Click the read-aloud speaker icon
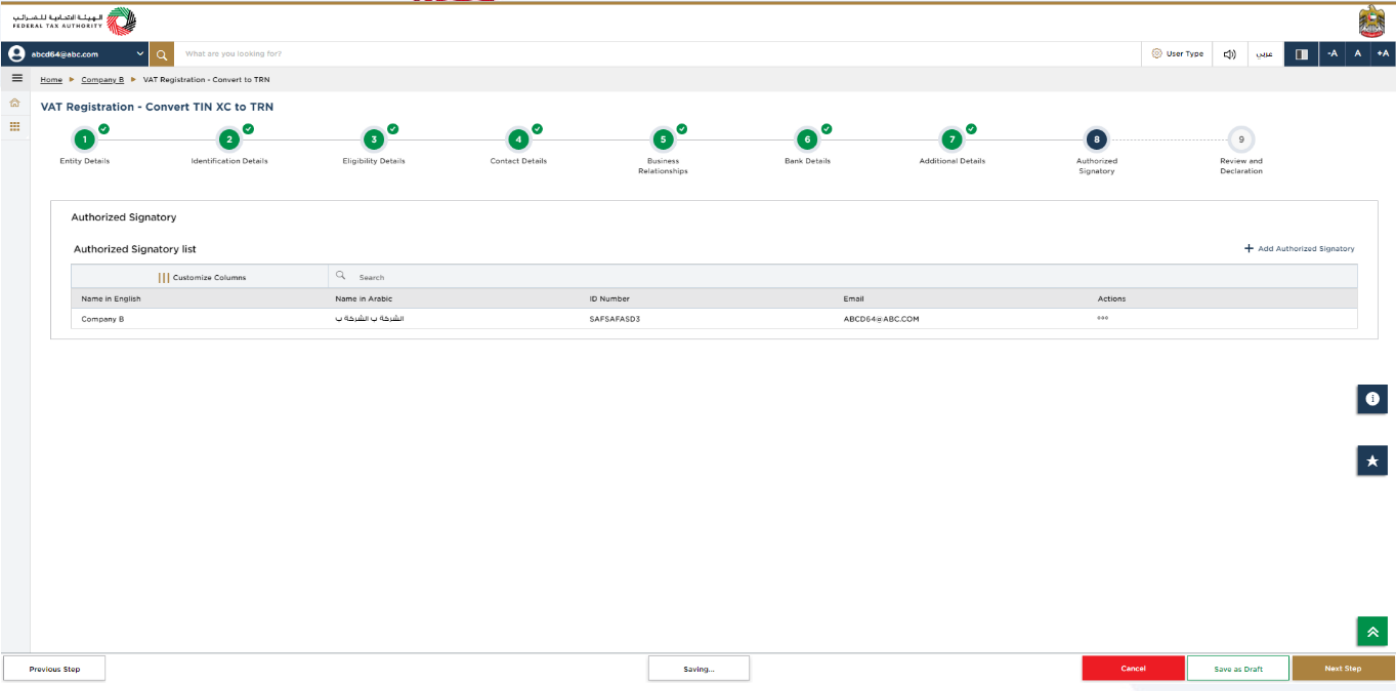The height and width of the screenshot is (691, 1396). click(x=1229, y=54)
